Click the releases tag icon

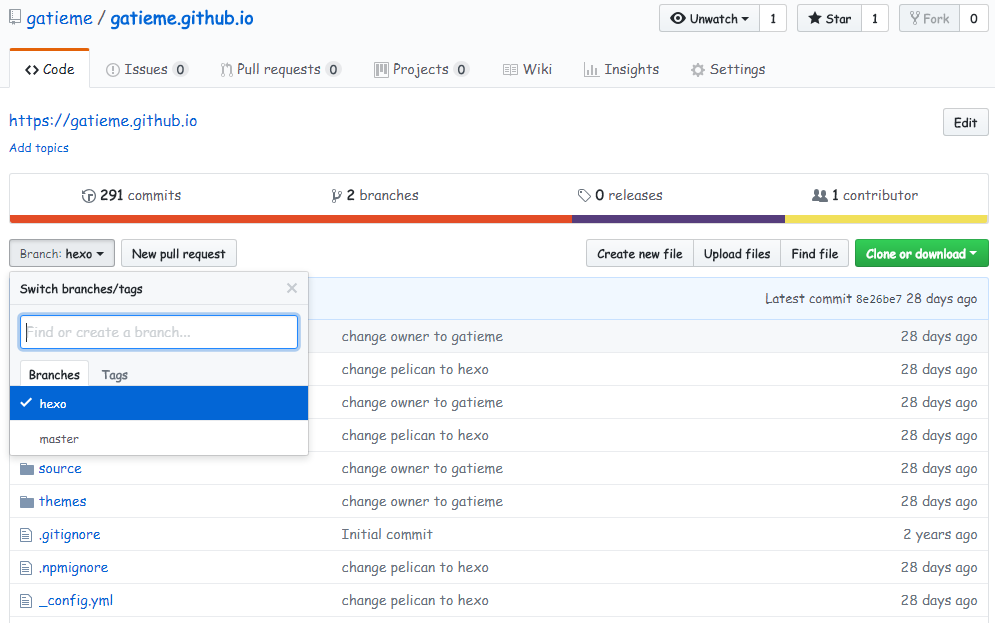584,196
